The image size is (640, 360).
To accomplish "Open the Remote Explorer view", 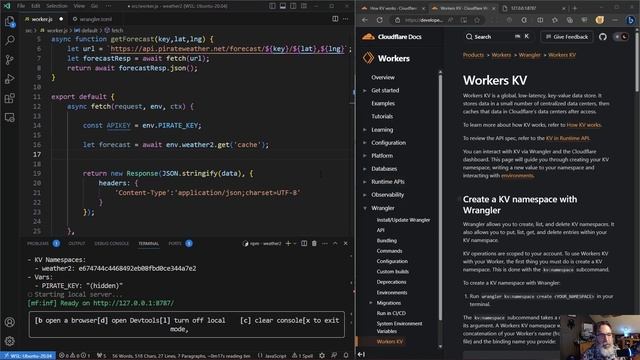I will point(9,118).
